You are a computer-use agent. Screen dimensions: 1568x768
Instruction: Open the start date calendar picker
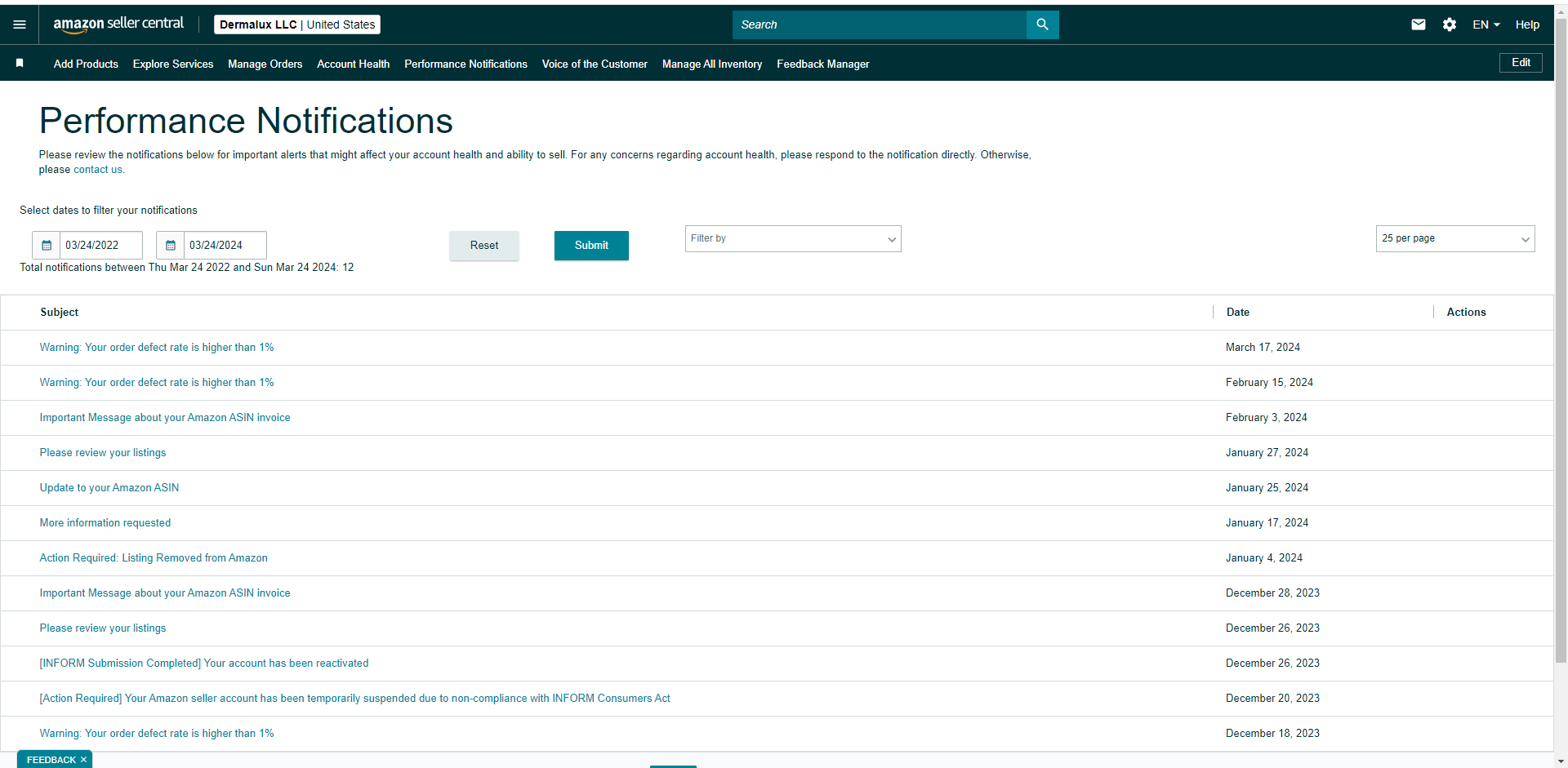[x=47, y=245]
